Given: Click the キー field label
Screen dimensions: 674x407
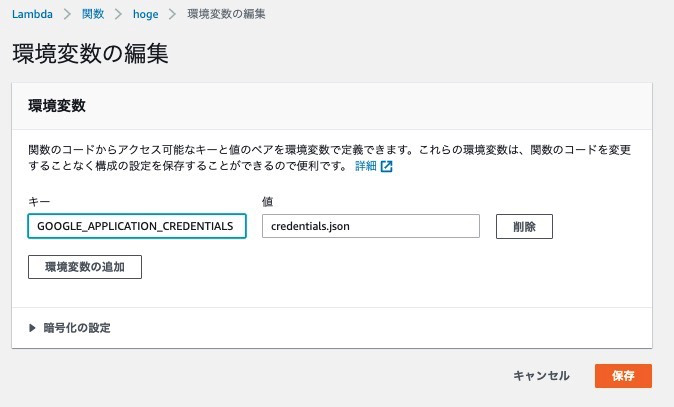Looking at the screenshot, I should [39, 202].
